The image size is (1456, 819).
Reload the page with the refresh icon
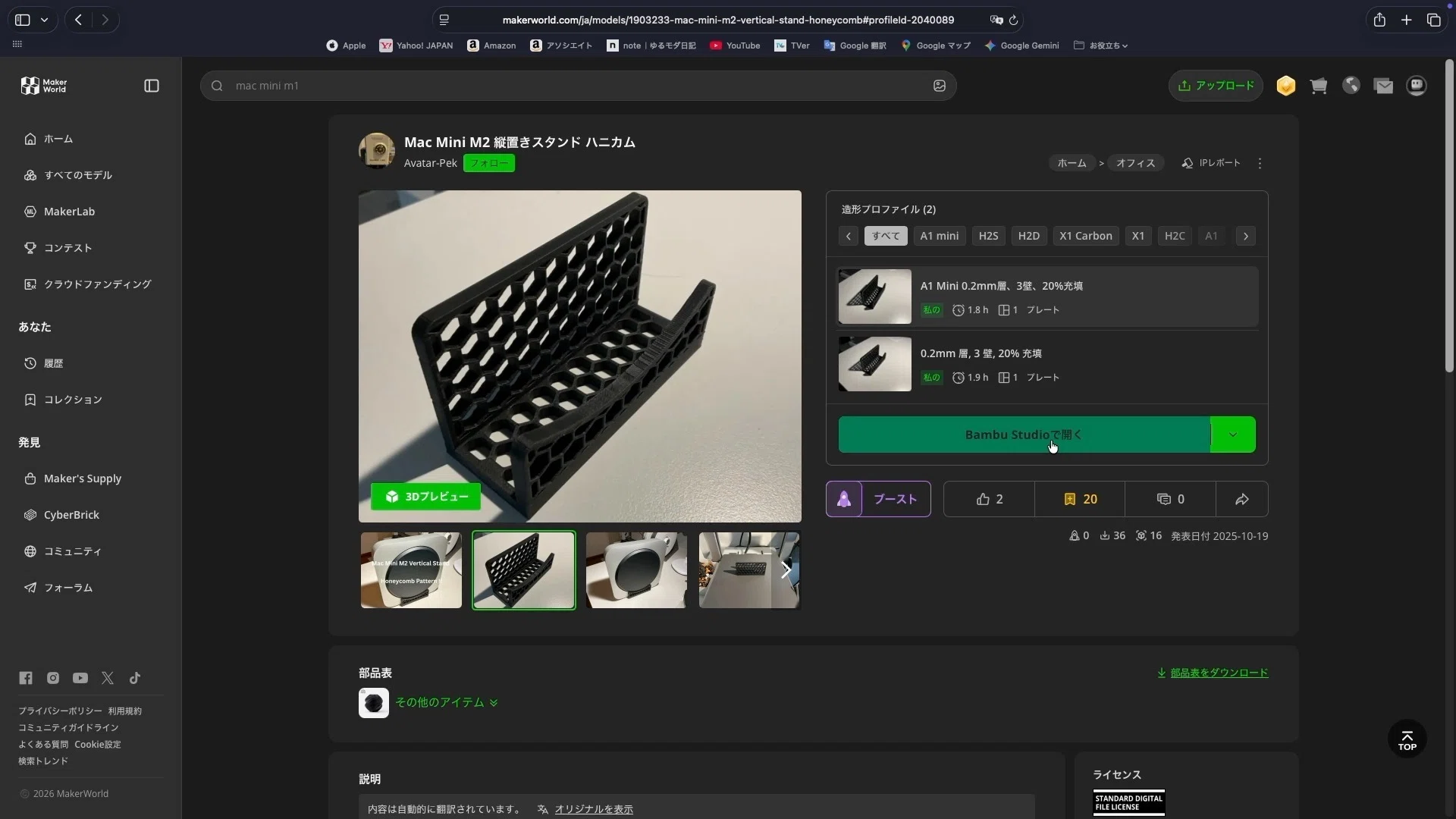coord(1013,20)
